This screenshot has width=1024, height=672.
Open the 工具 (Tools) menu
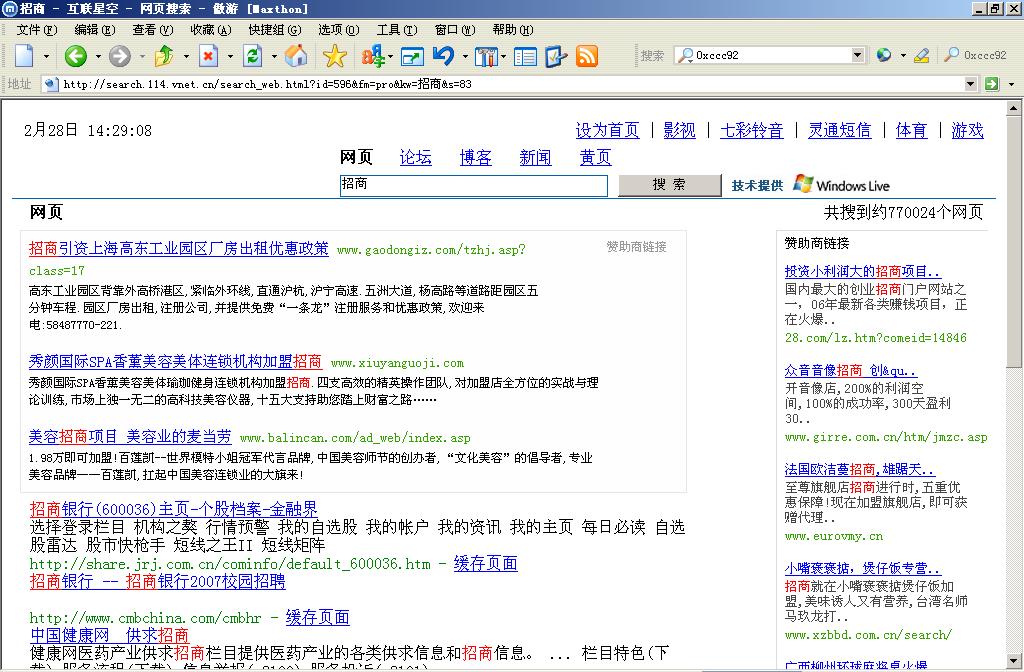click(396, 31)
